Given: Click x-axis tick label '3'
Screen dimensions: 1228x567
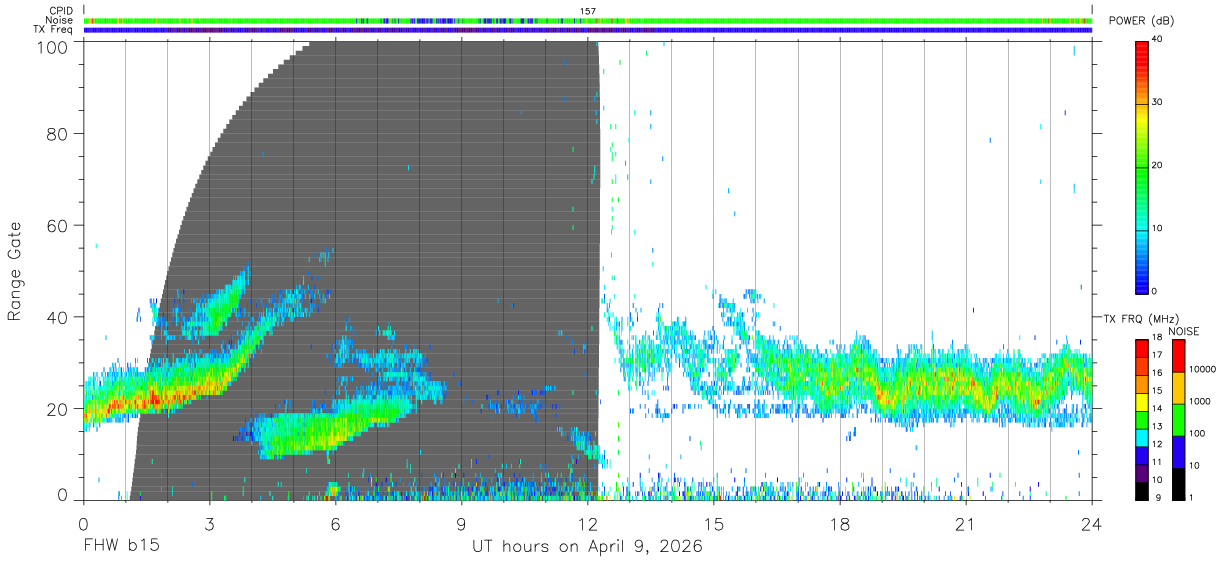Looking at the screenshot, I should click(209, 523).
